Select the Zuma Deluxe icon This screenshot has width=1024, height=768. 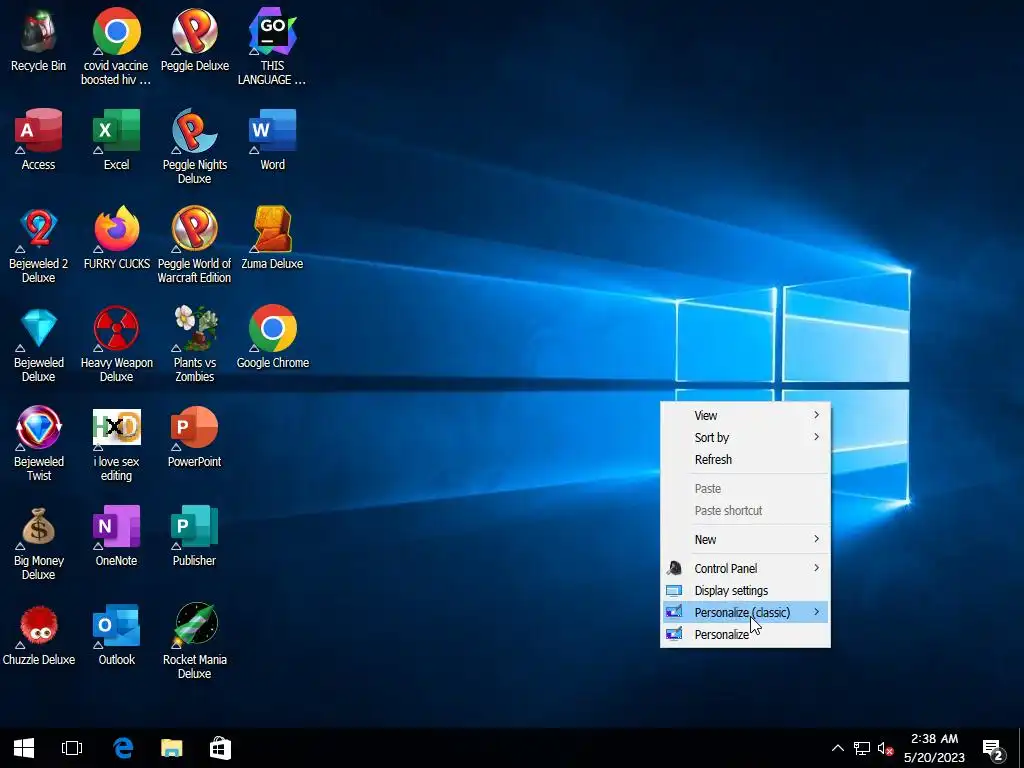[x=272, y=239]
